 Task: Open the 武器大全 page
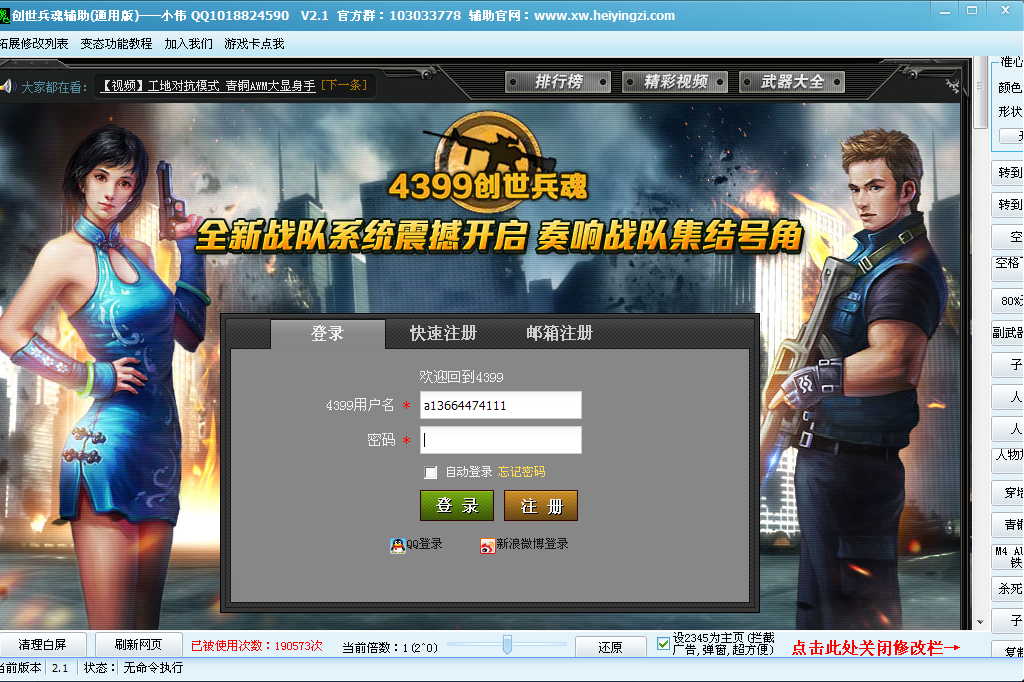pos(792,82)
